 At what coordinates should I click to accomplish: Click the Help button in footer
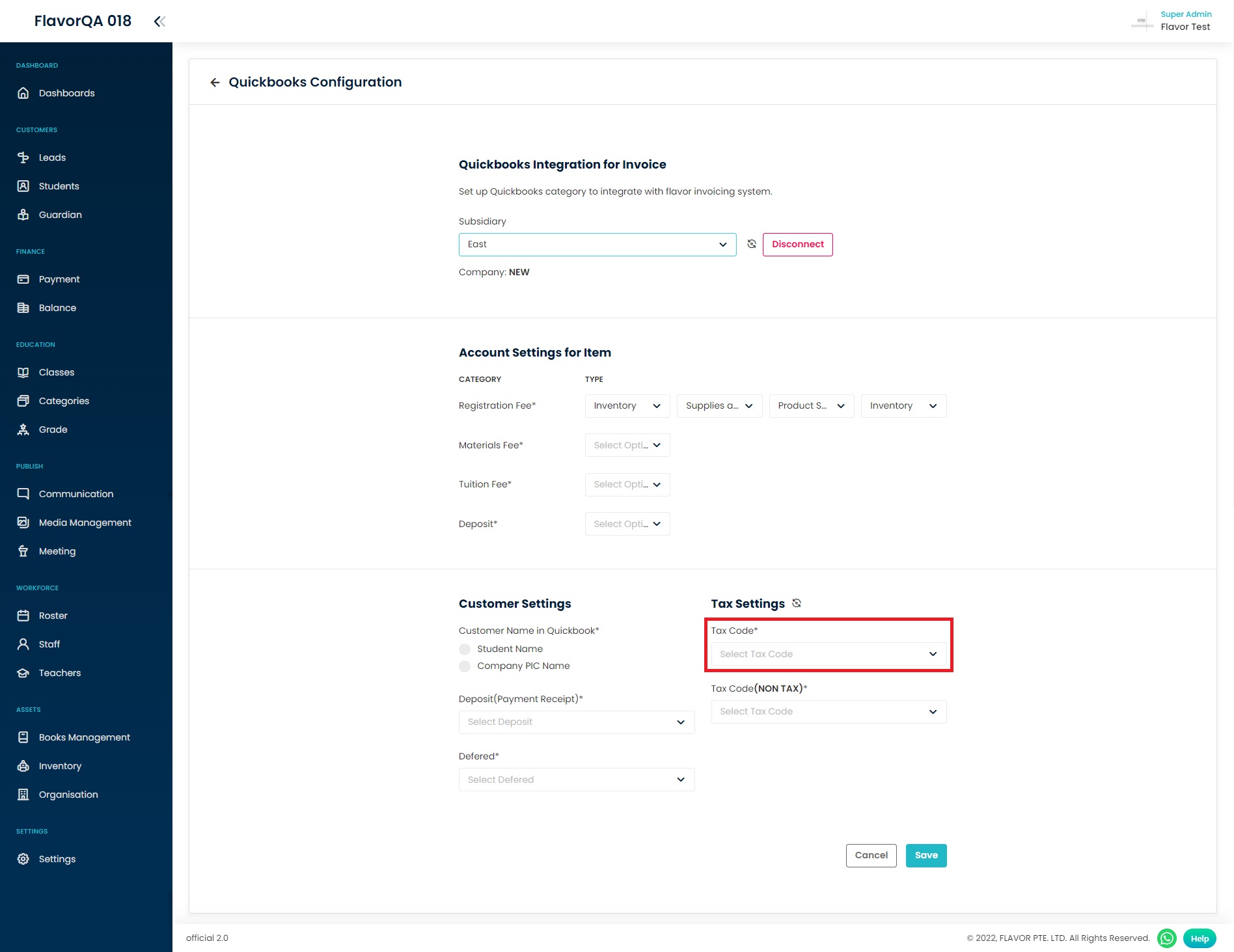coord(1200,938)
